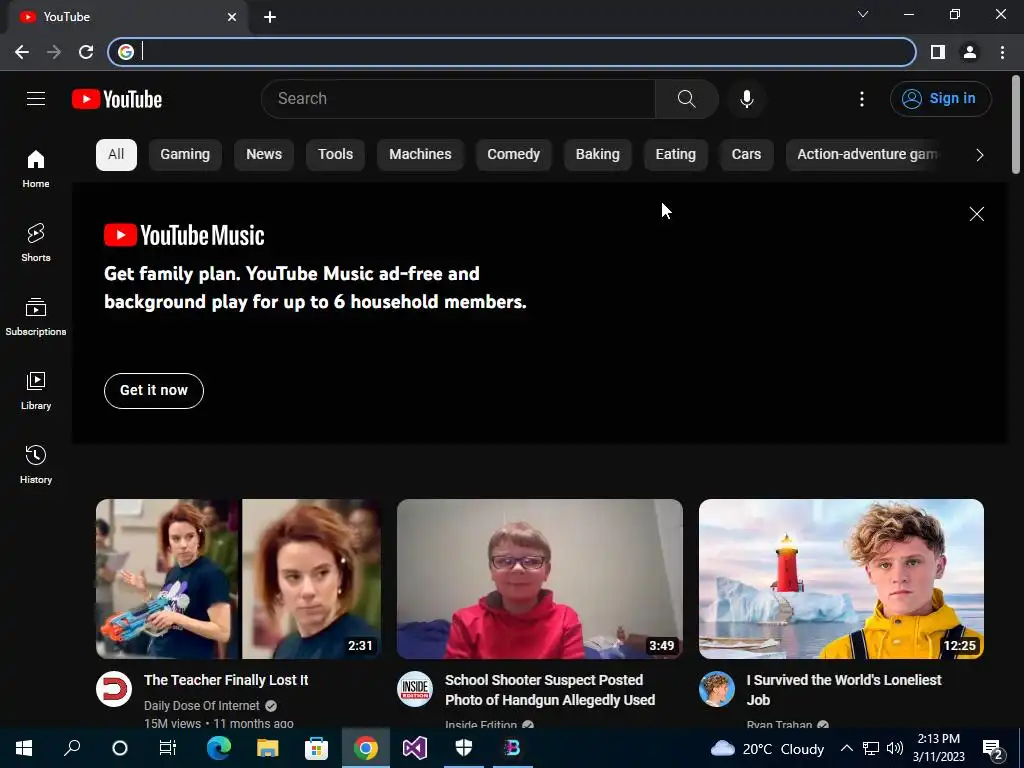The image size is (1024, 768).
Task: Click the search magnifier button
Action: 686,99
